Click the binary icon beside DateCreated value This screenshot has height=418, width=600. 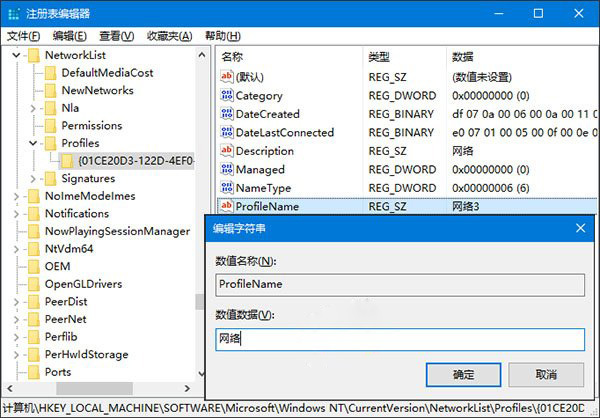tap(227, 114)
